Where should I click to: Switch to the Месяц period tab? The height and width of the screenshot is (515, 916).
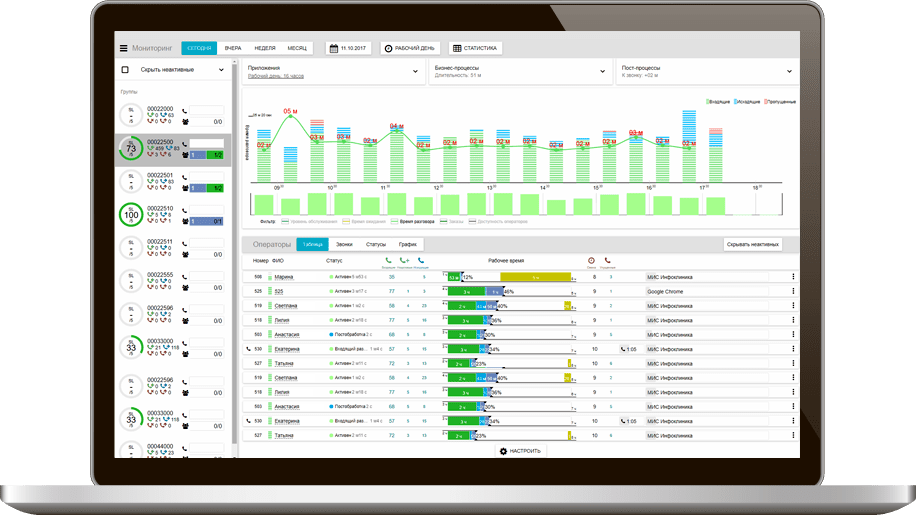click(x=297, y=48)
